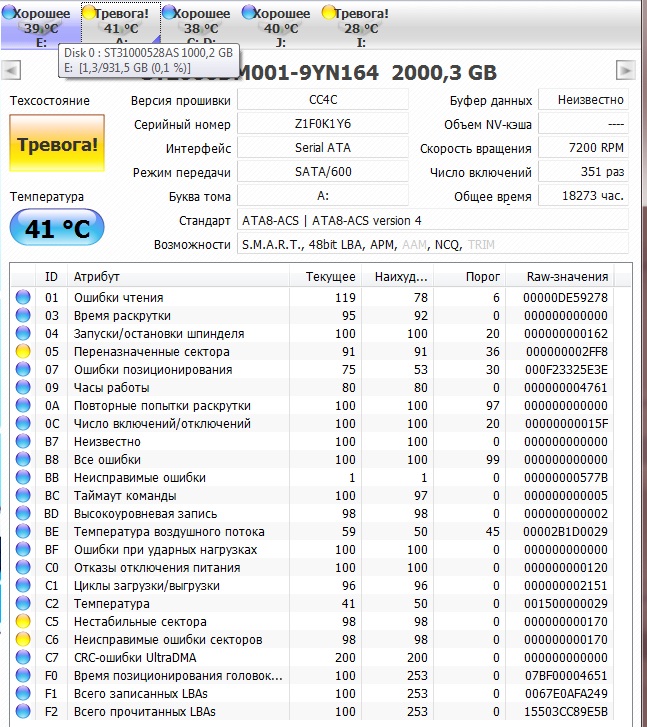Click the ATA8-ACS standard field
The width and height of the screenshot is (647, 727).
click(433, 220)
